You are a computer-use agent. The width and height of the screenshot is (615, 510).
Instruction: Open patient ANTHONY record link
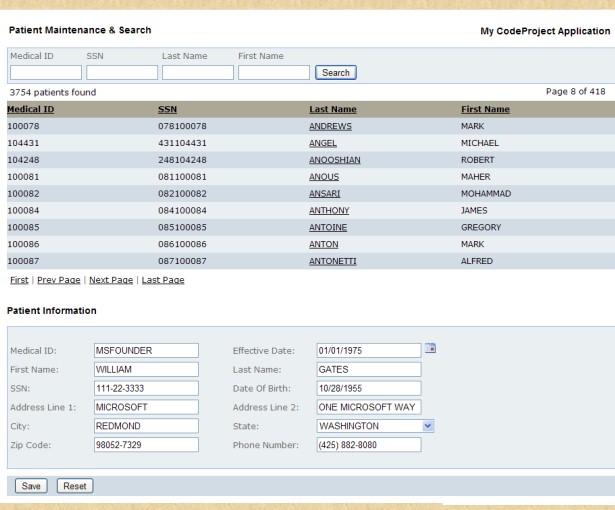point(329,211)
